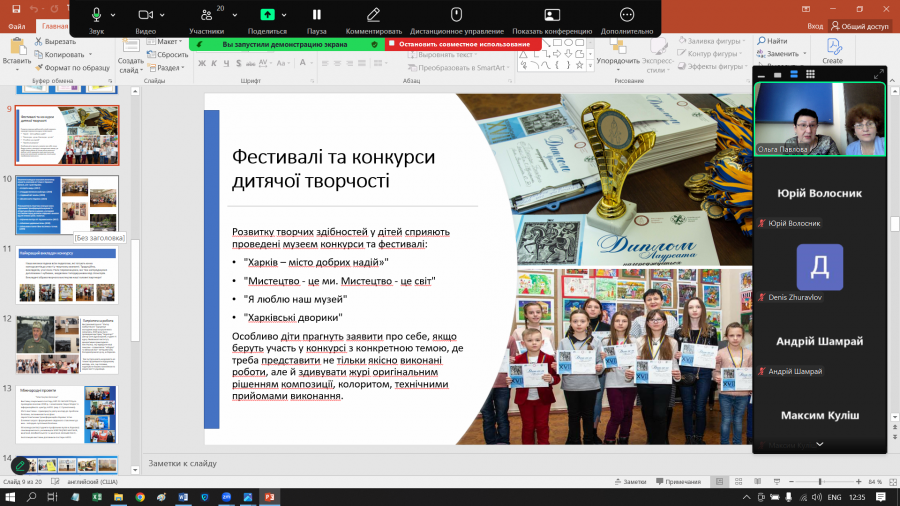Switch to Reading view
Viewport: 900px width, 506px height.
757,482
